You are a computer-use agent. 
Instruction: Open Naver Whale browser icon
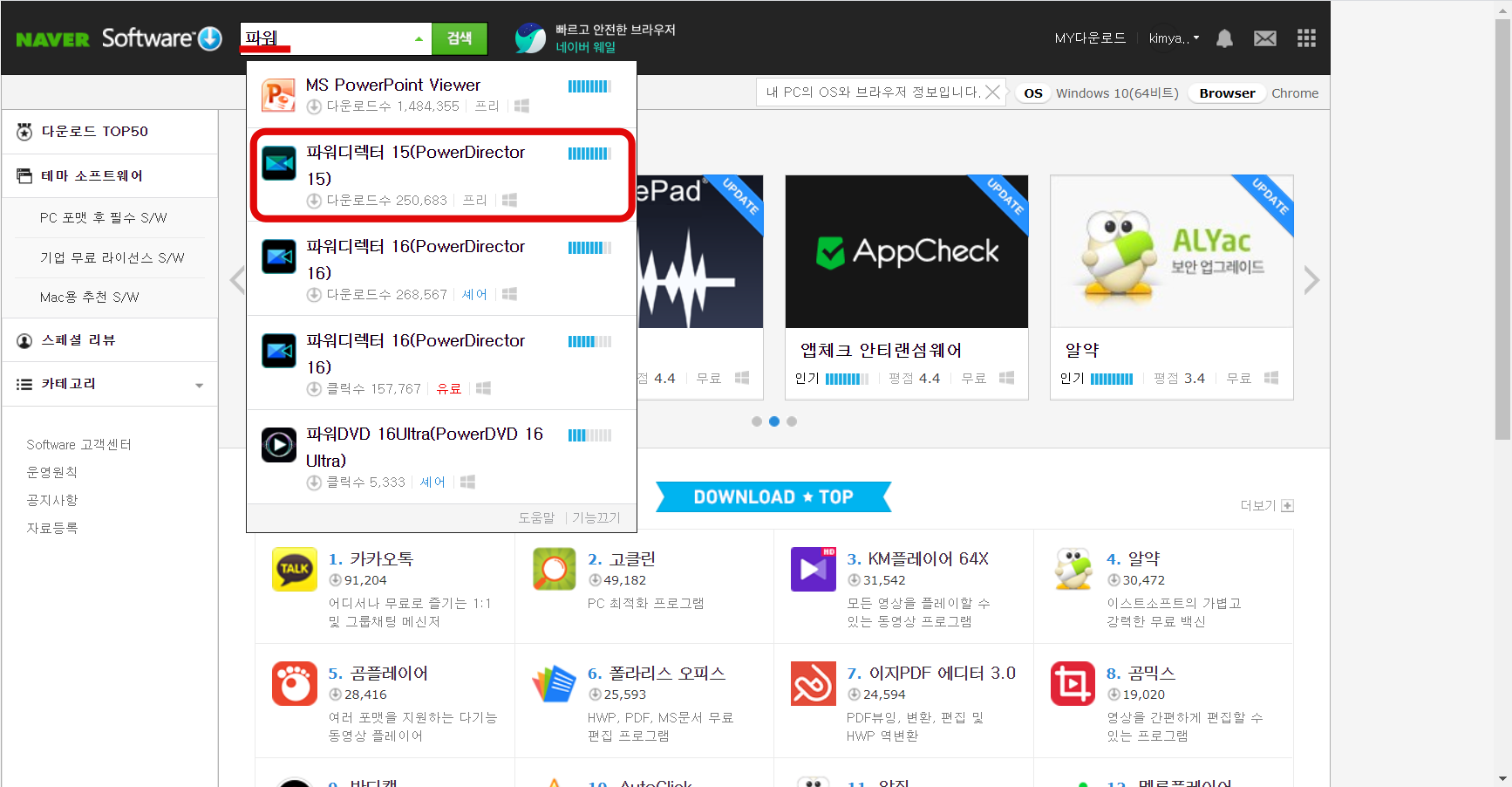[530, 38]
